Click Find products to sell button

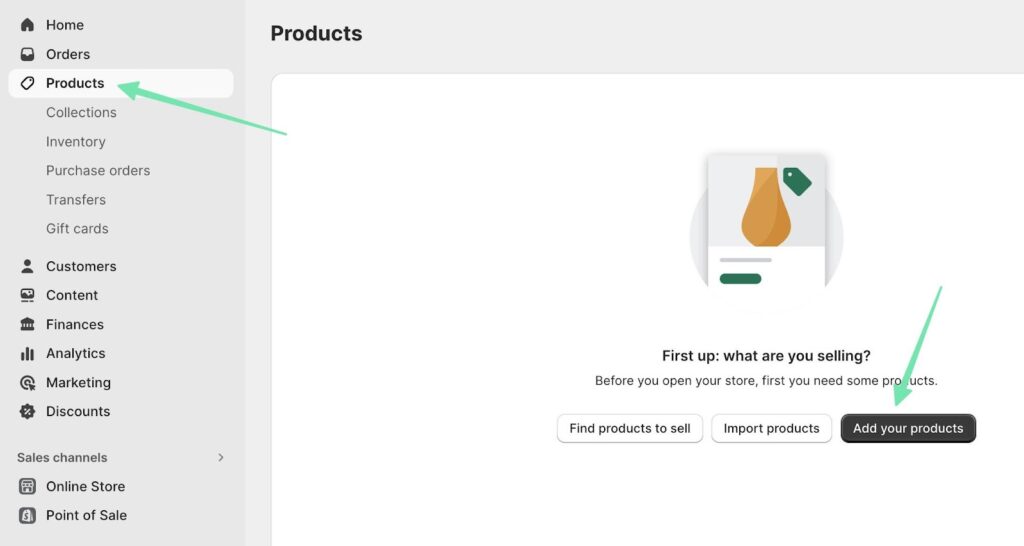pyautogui.click(x=630, y=428)
